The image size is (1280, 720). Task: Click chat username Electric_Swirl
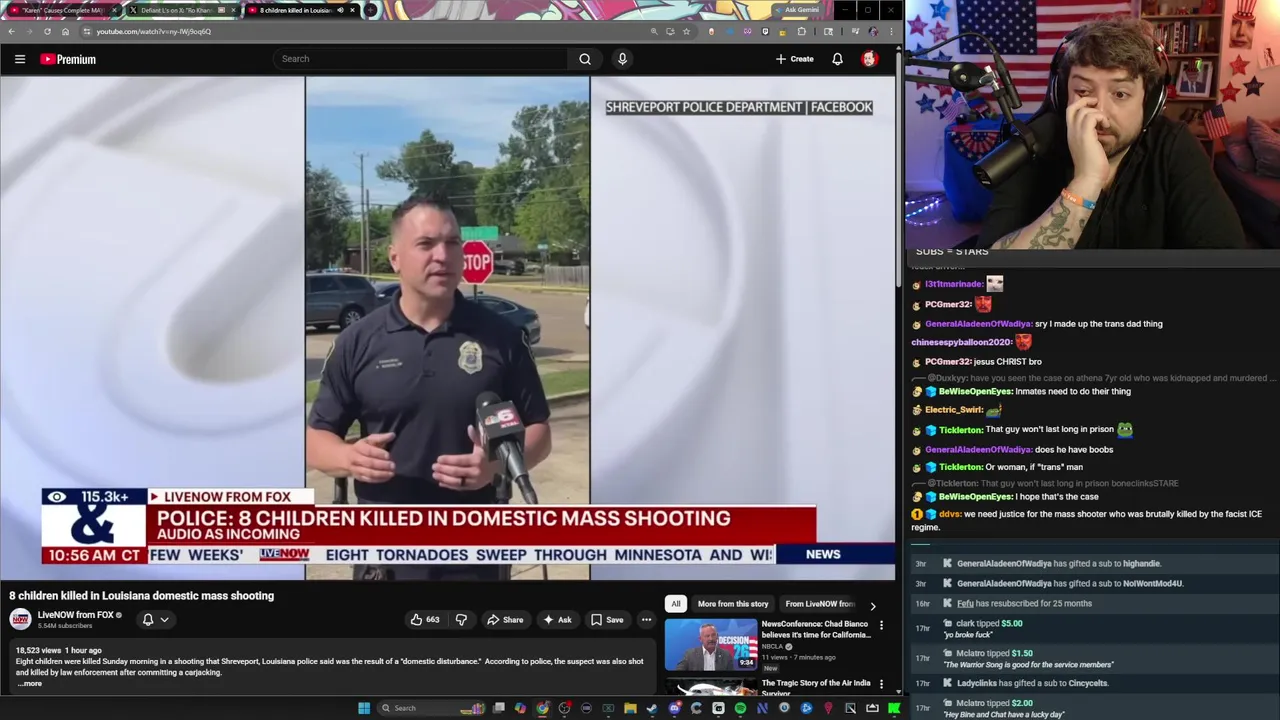click(x=954, y=410)
